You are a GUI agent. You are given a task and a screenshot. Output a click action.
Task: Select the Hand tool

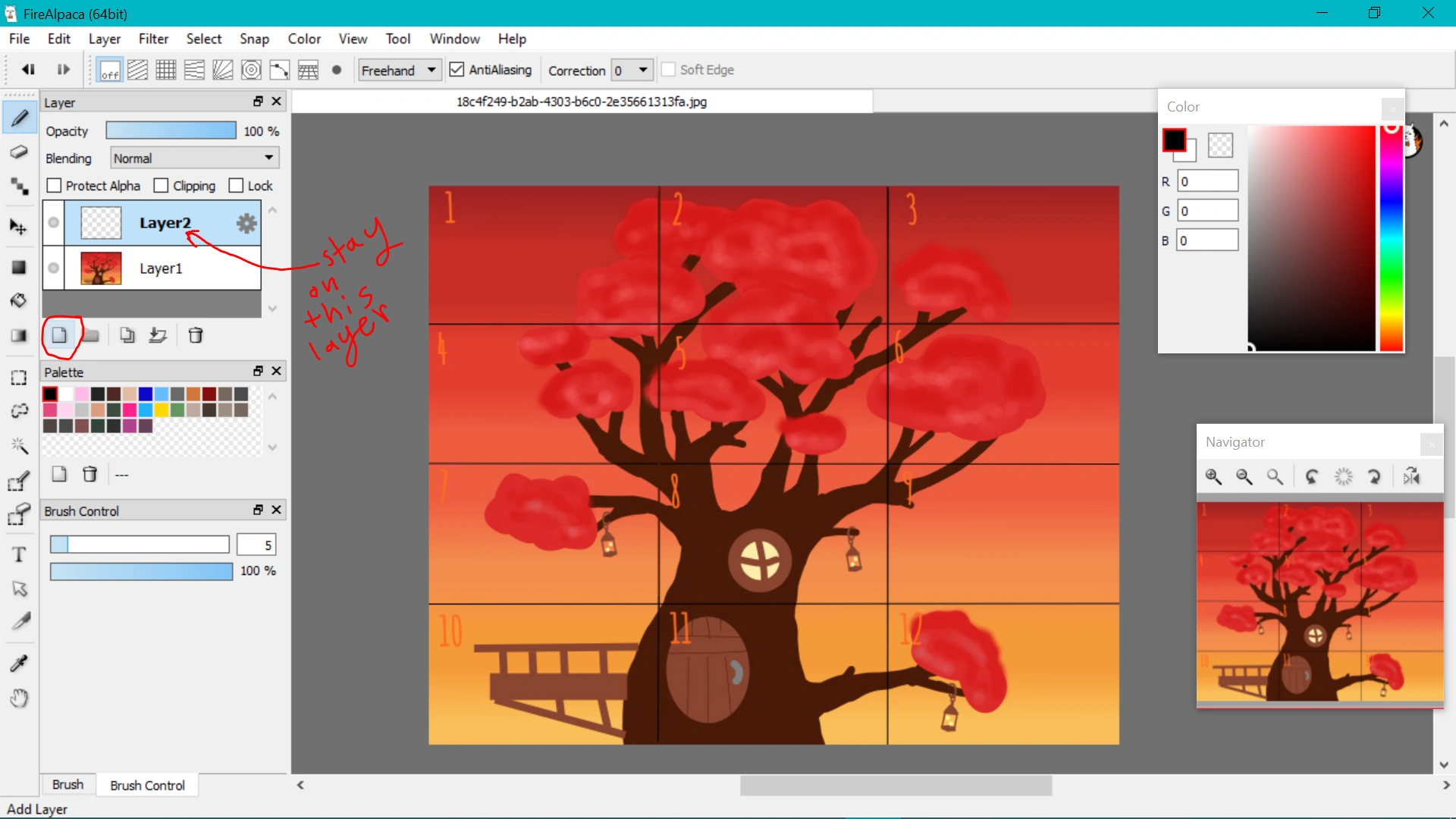pyautogui.click(x=19, y=698)
